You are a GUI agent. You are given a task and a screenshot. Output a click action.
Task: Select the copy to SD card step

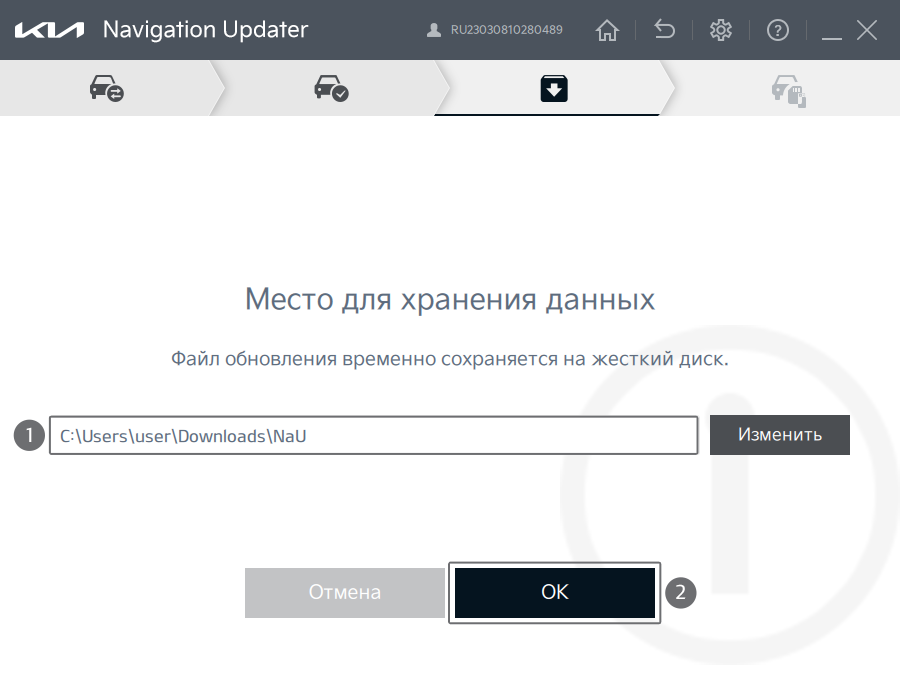(789, 90)
